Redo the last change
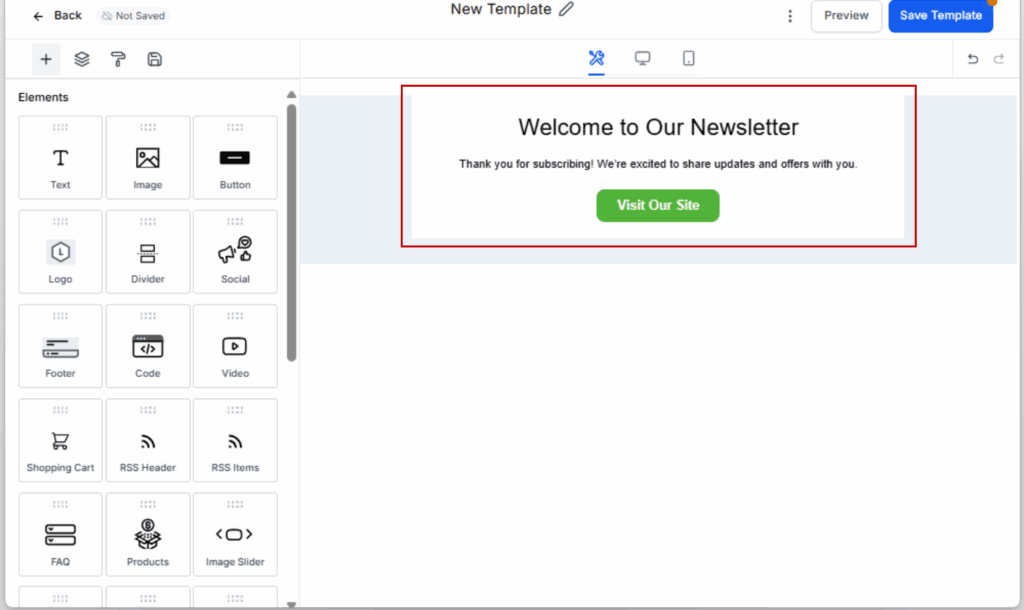 (999, 59)
